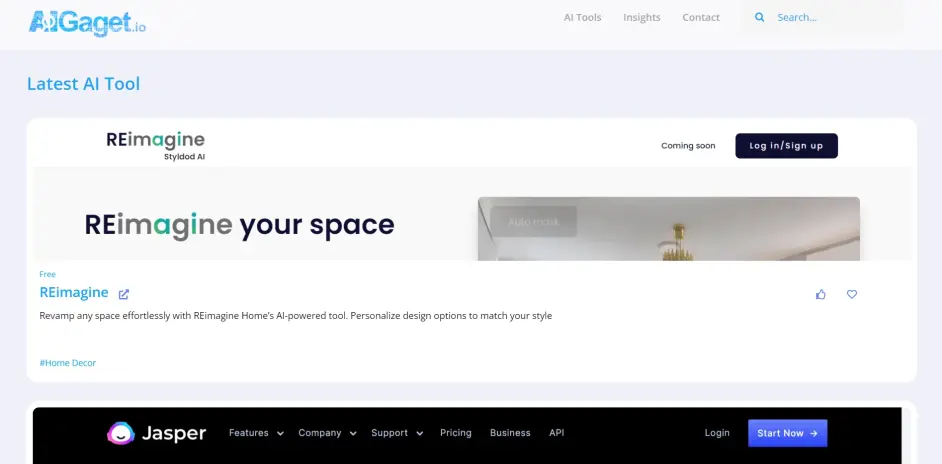Click the room preview image with chandelier
This screenshot has width=942, height=464.
669,229
